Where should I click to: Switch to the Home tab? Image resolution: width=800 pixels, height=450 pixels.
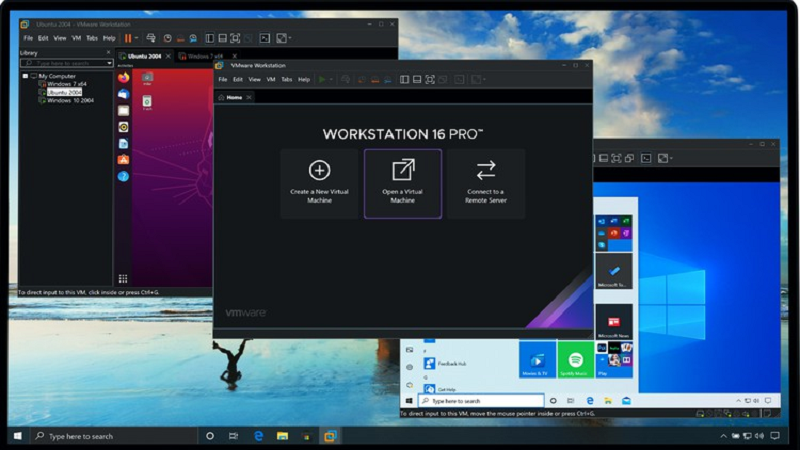tap(233, 97)
